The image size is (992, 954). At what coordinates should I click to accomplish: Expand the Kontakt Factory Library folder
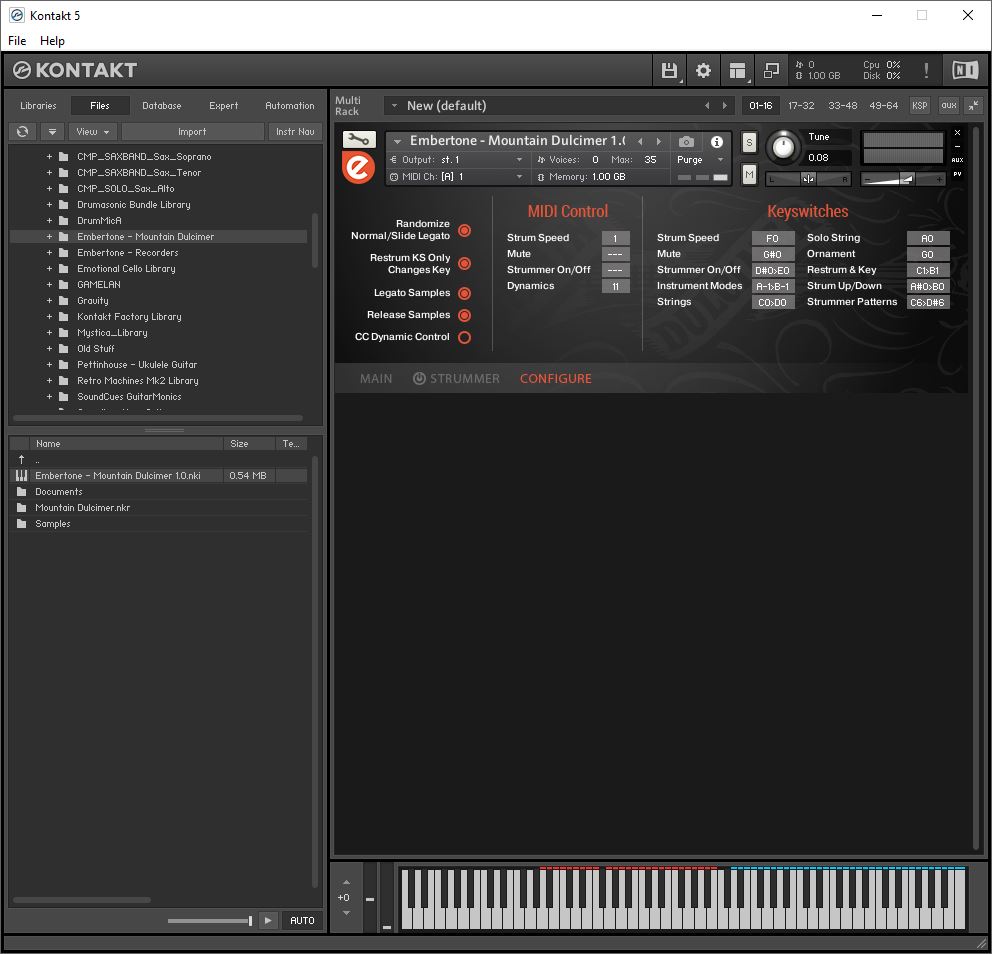(x=49, y=316)
